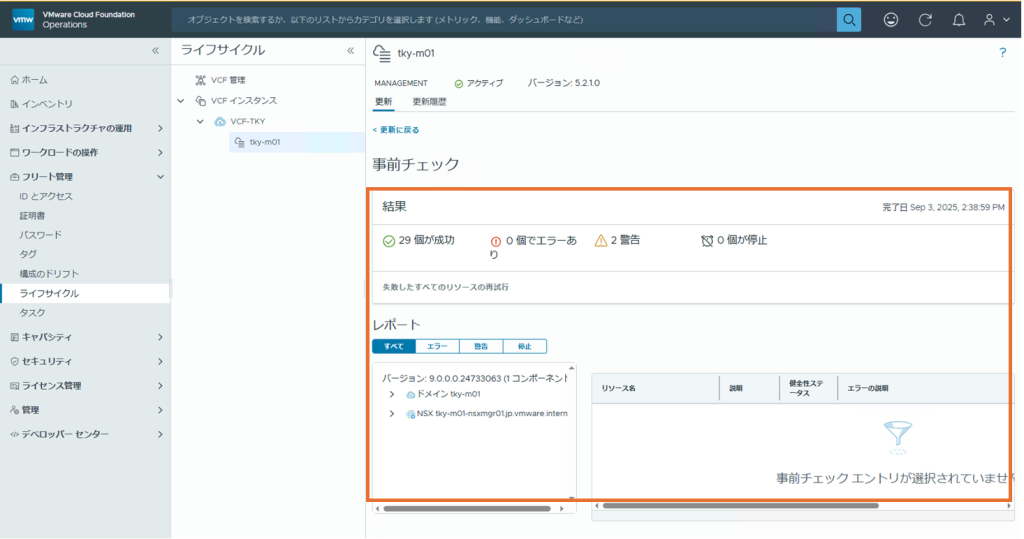Image resolution: width=1024 pixels, height=539 pixels.
Task: Expand ドメイン tky-m01 report row
Action: [x=392, y=395]
